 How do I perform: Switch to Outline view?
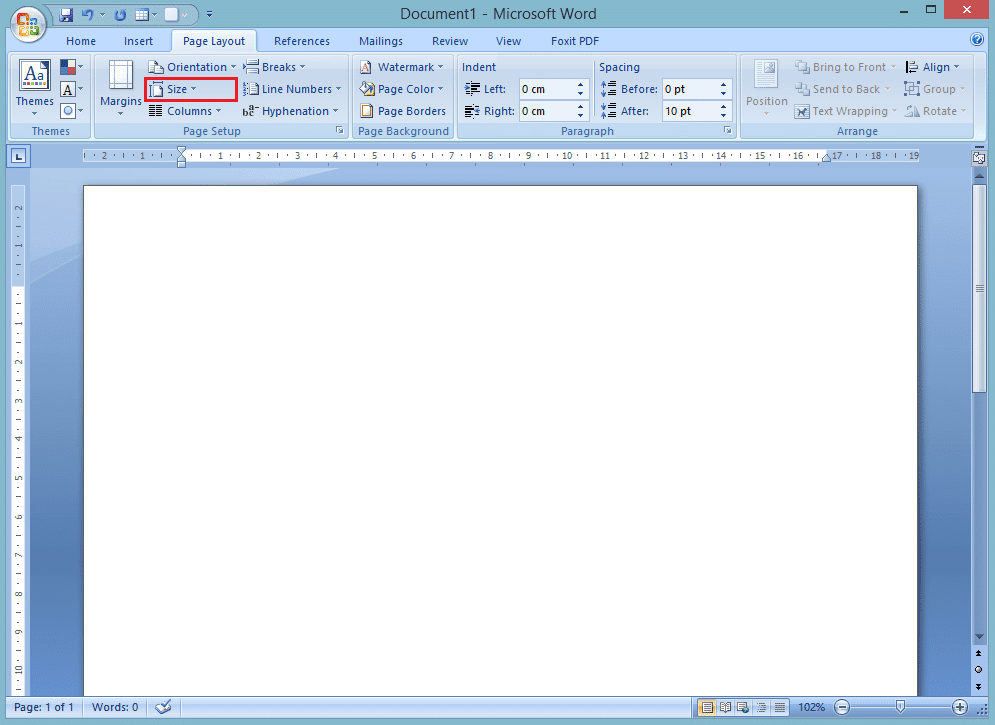point(761,707)
